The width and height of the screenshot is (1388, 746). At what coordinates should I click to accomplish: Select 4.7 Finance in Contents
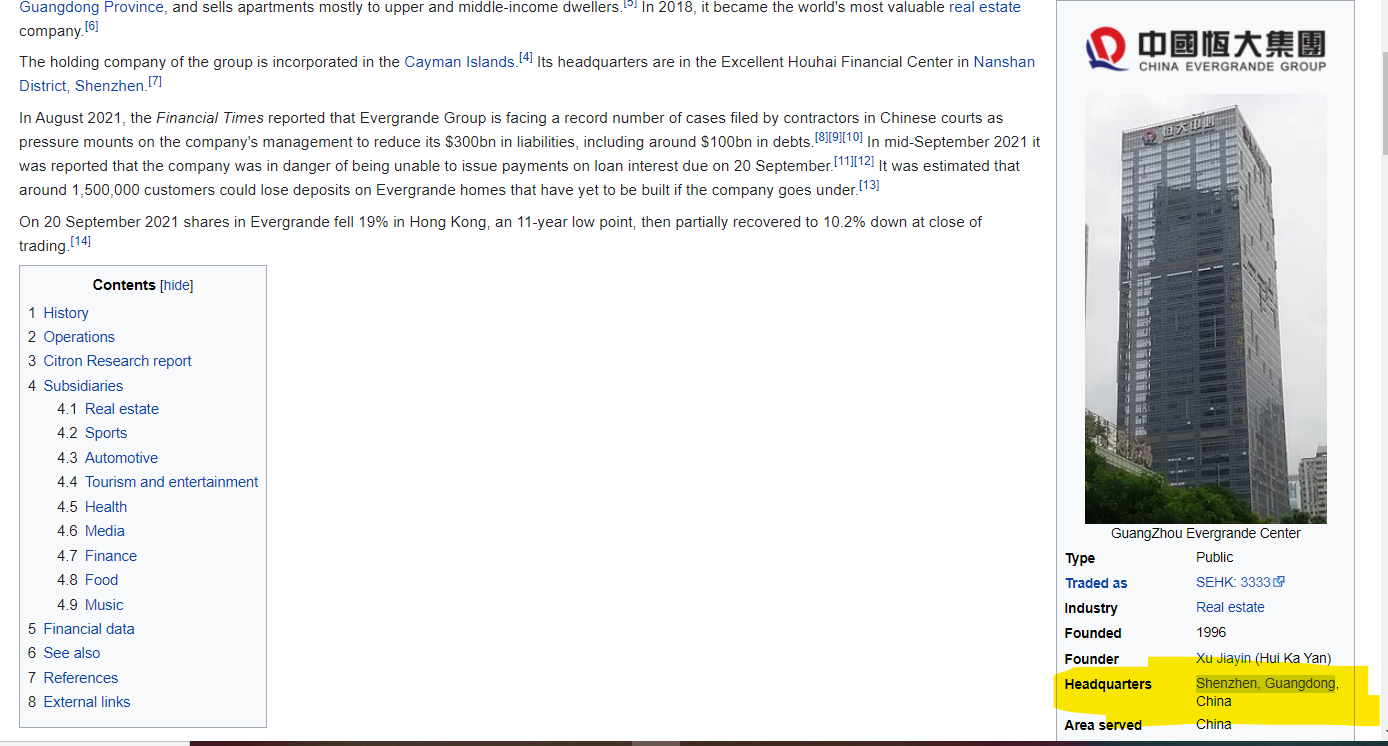(x=111, y=556)
